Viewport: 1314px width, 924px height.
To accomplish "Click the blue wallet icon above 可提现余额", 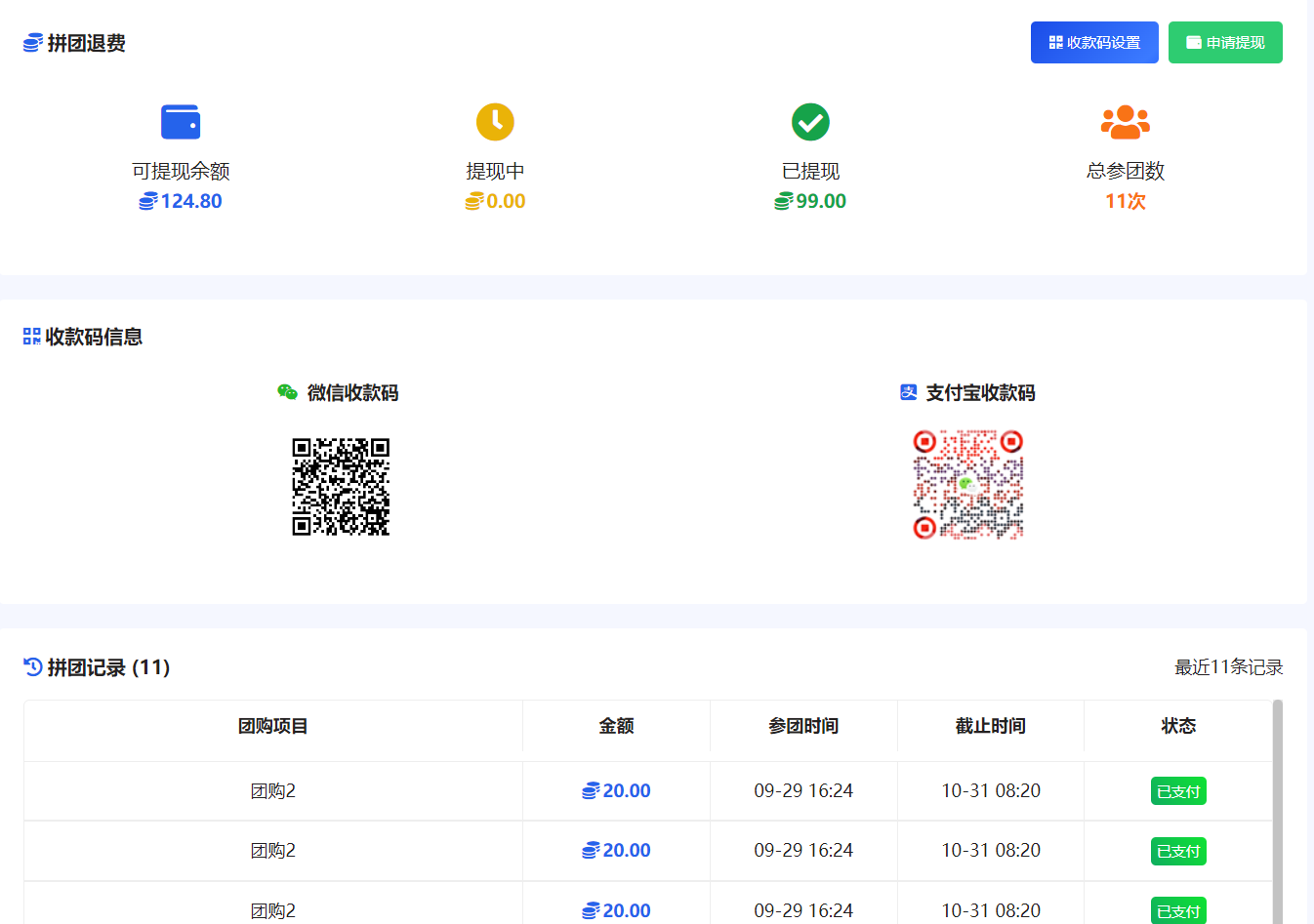I will tap(181, 122).
